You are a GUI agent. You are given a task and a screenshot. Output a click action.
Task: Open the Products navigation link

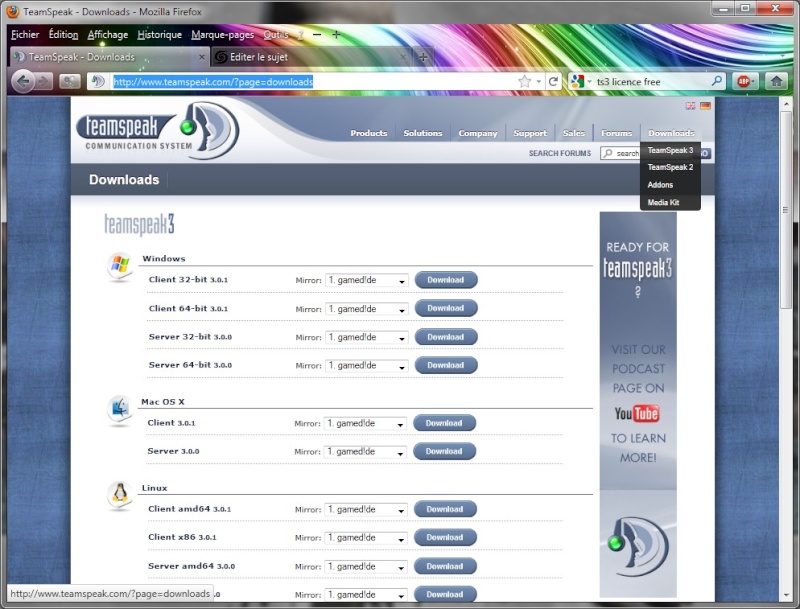[369, 133]
